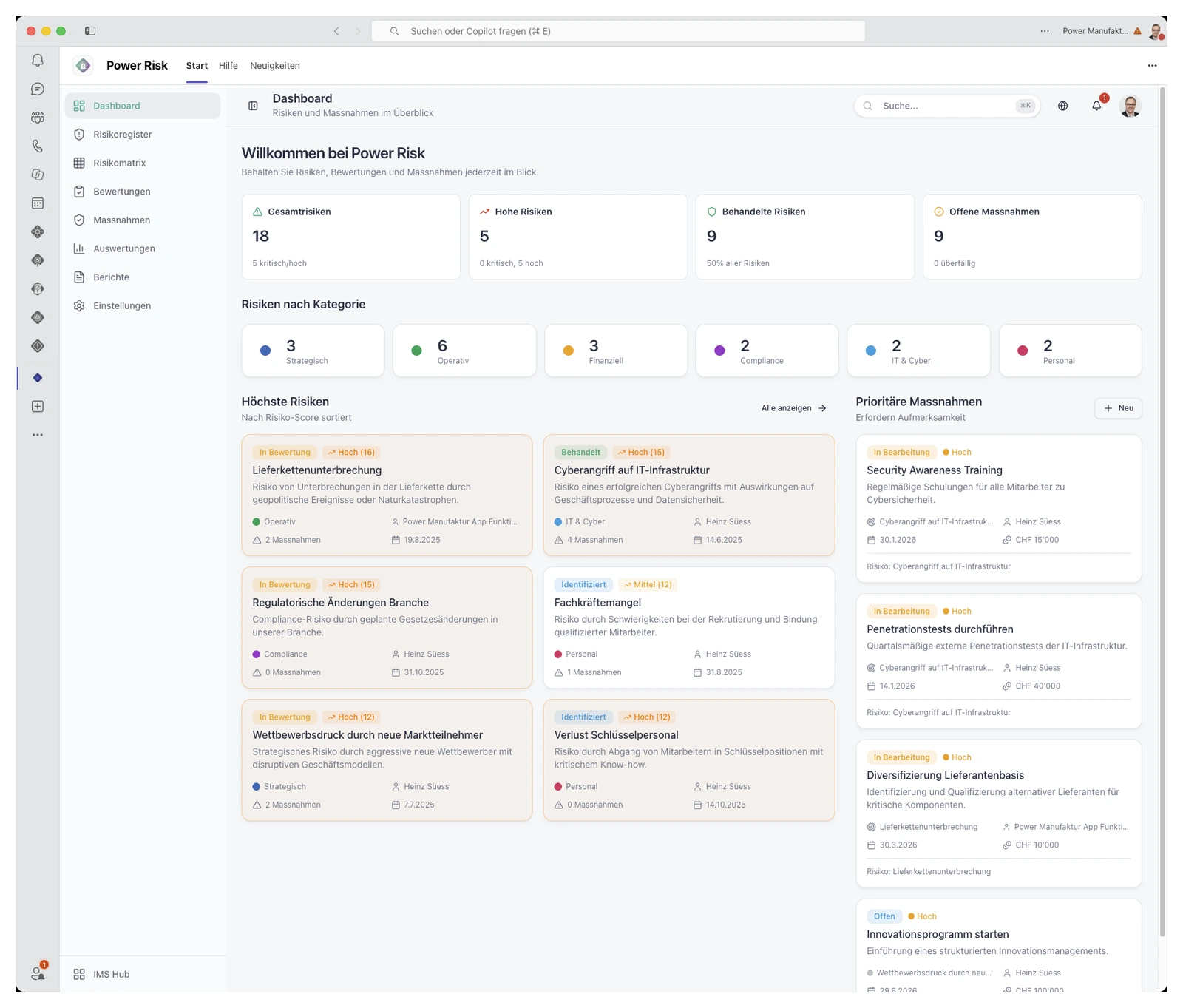Open Cyberangriff auf IT-Infrastruktur risk card
This screenshot has height=1008, width=1183.
point(689,495)
